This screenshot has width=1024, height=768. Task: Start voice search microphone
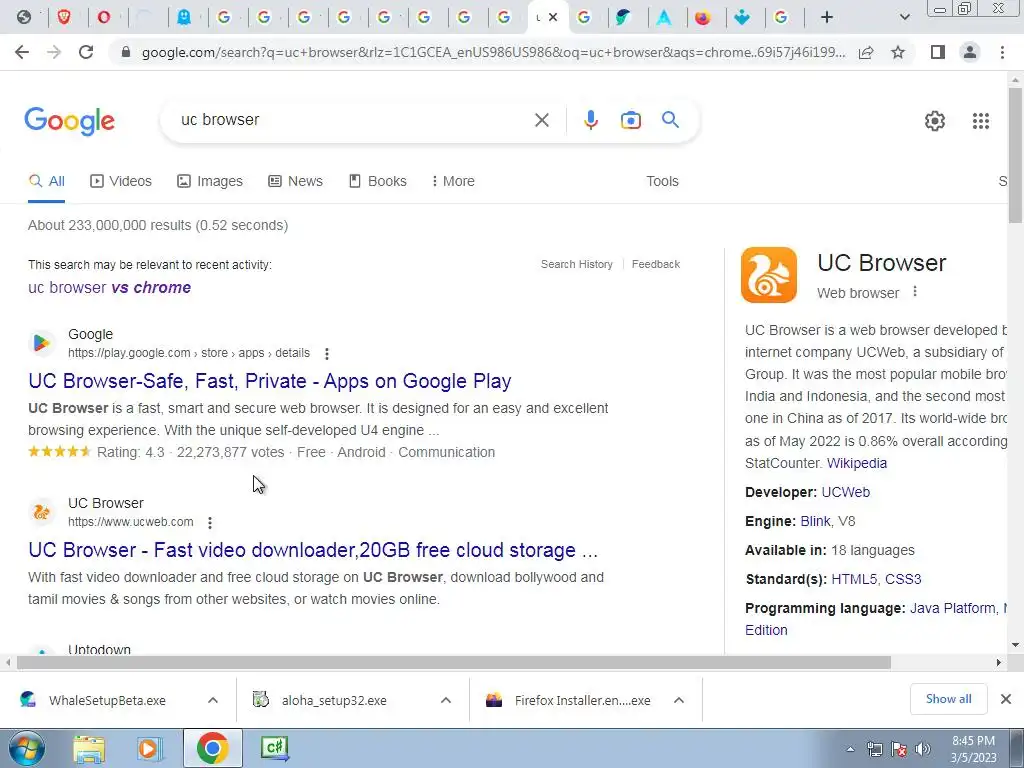point(590,120)
